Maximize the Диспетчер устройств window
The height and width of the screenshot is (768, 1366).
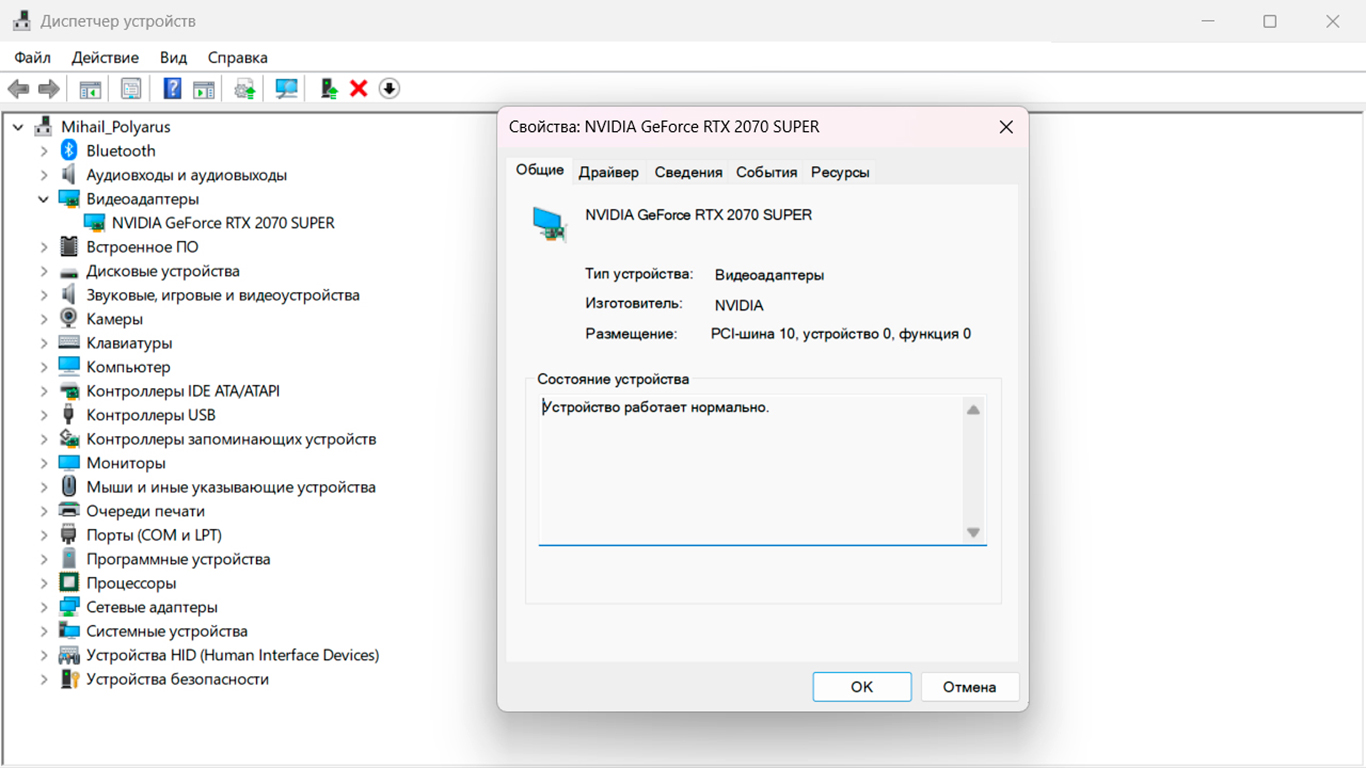[x=1270, y=21]
